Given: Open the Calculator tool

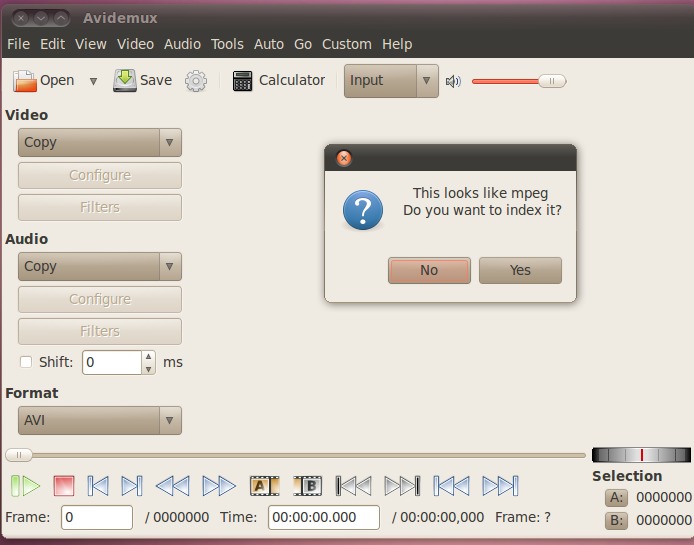Looking at the screenshot, I should coord(278,81).
